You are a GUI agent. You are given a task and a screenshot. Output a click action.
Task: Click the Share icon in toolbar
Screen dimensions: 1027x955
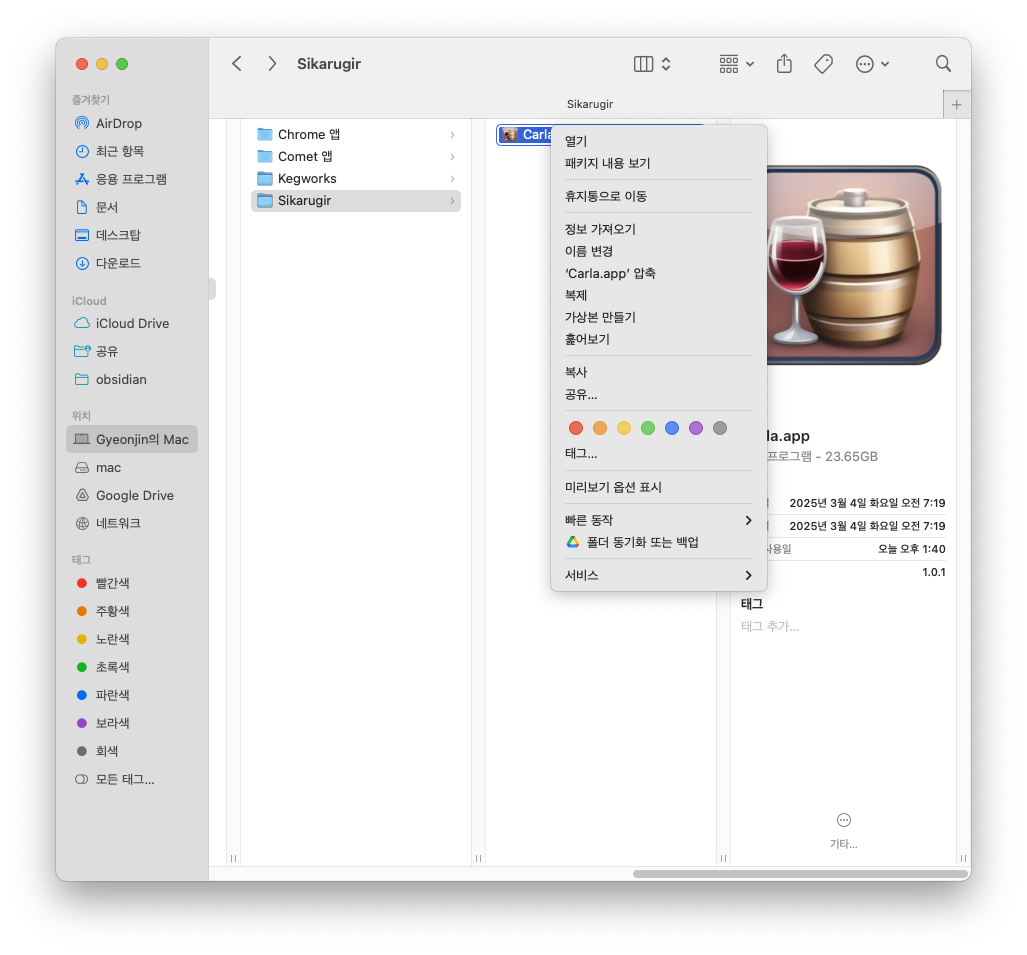click(784, 64)
